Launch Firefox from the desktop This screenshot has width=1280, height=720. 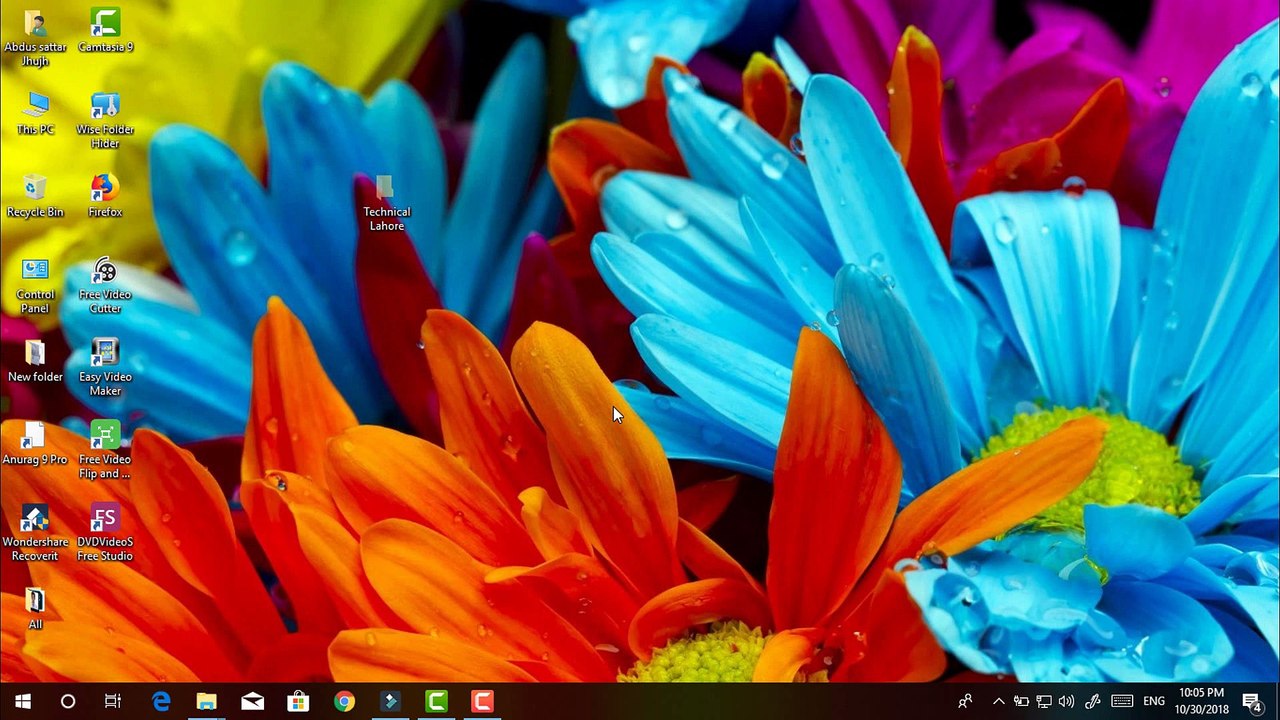(105, 195)
